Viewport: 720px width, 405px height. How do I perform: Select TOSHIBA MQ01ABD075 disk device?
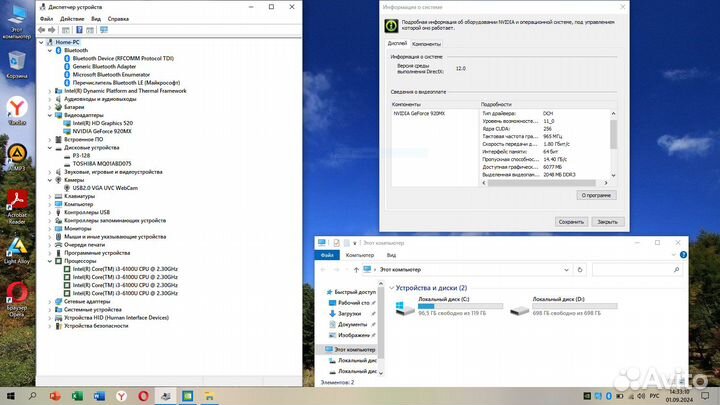coord(101,164)
